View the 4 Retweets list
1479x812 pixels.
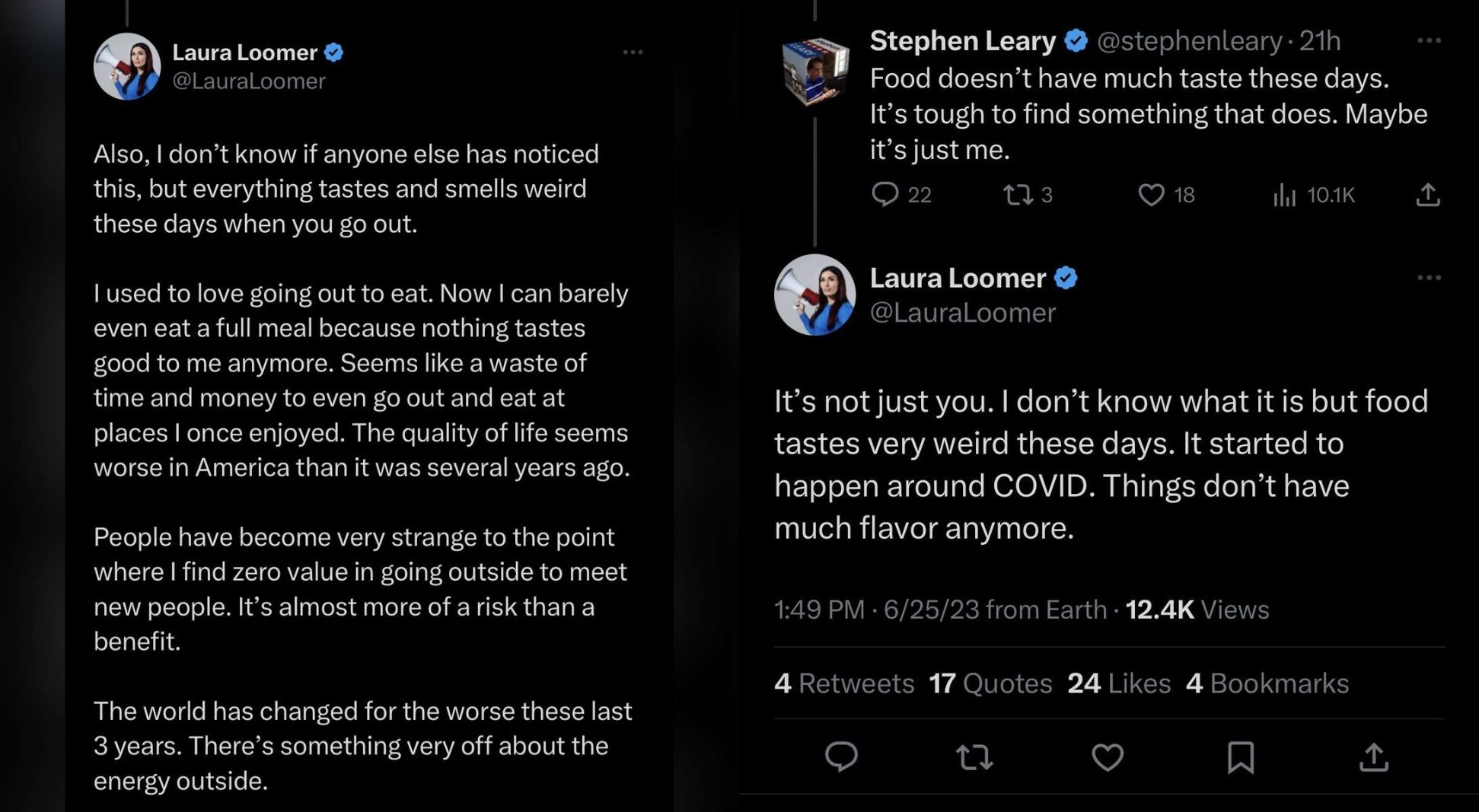click(x=844, y=683)
